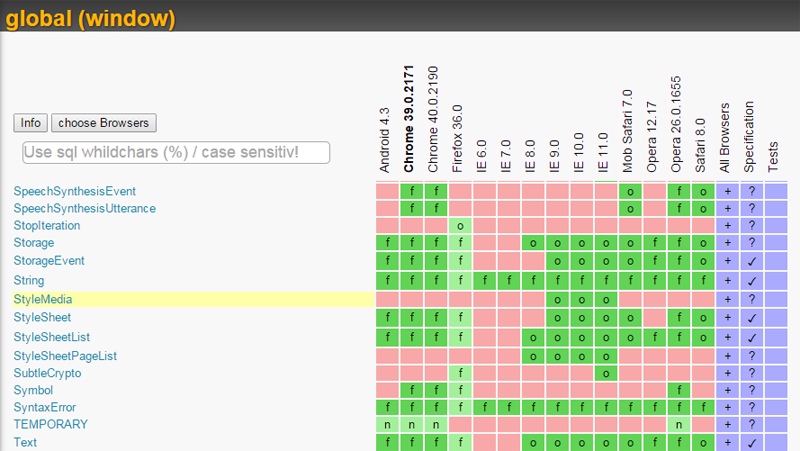This screenshot has width=800, height=451.
Task: Select the All Browsers column header
Action: 724,138
